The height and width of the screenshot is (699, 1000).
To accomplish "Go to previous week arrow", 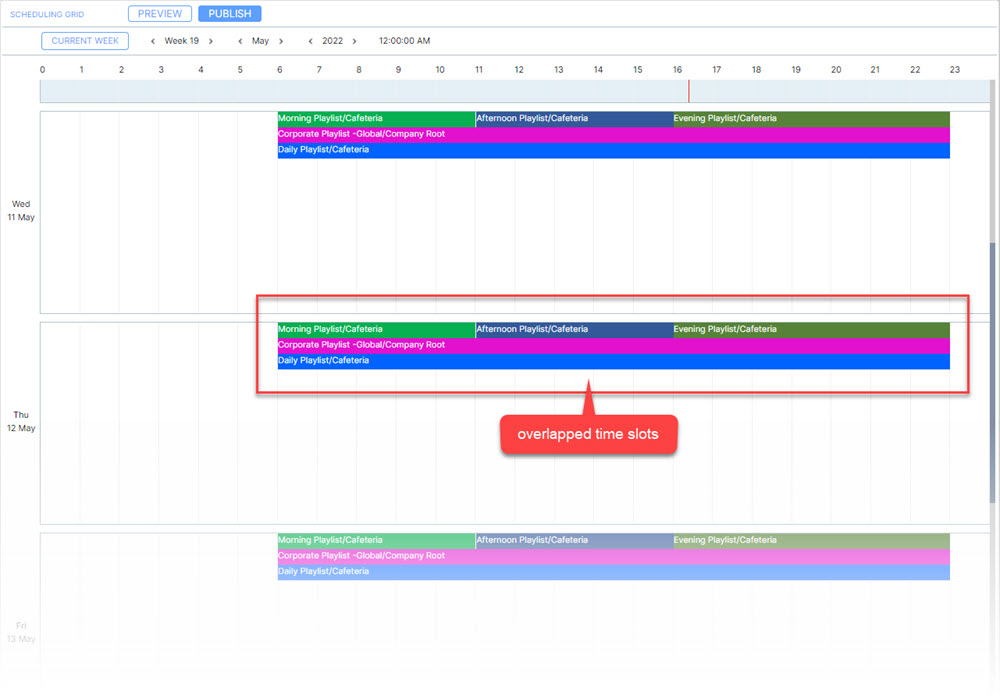I will [x=153, y=41].
